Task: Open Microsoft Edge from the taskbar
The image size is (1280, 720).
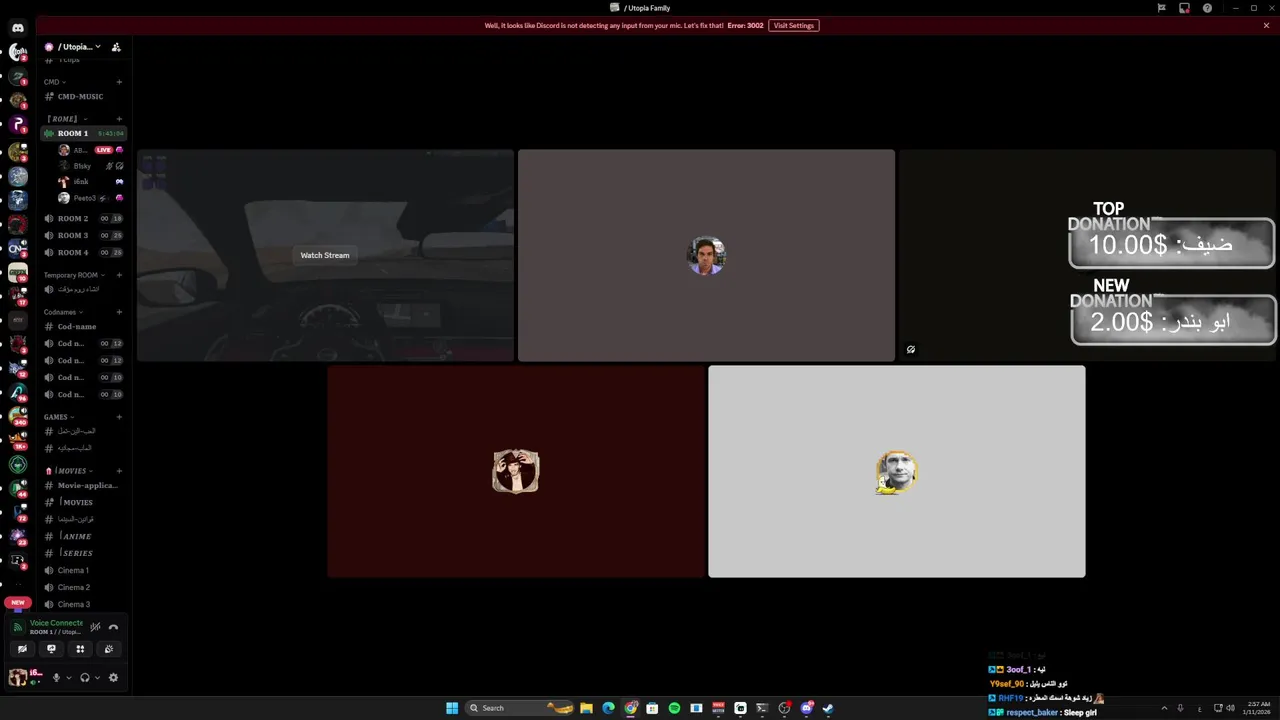Action: click(608, 708)
